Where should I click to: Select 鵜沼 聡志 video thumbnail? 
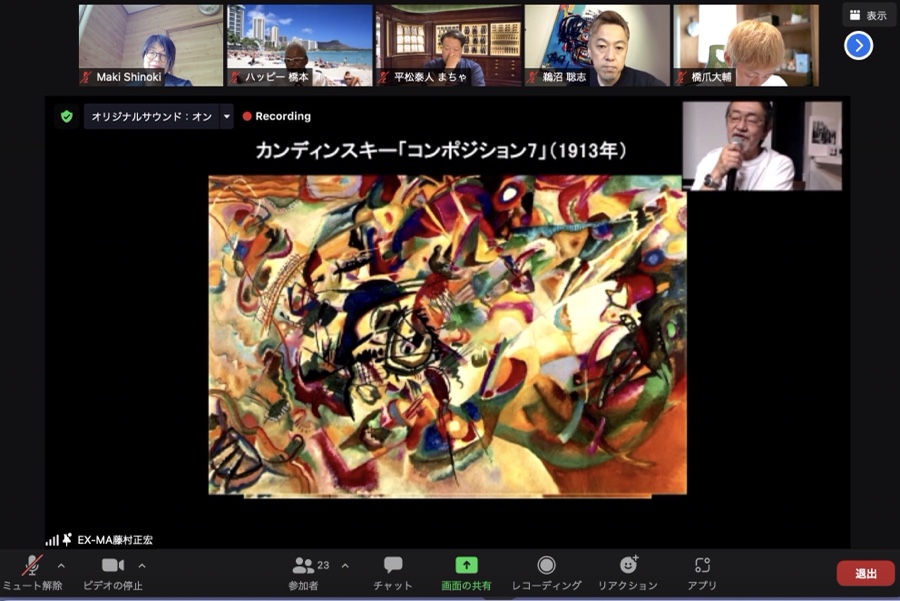coord(597,45)
